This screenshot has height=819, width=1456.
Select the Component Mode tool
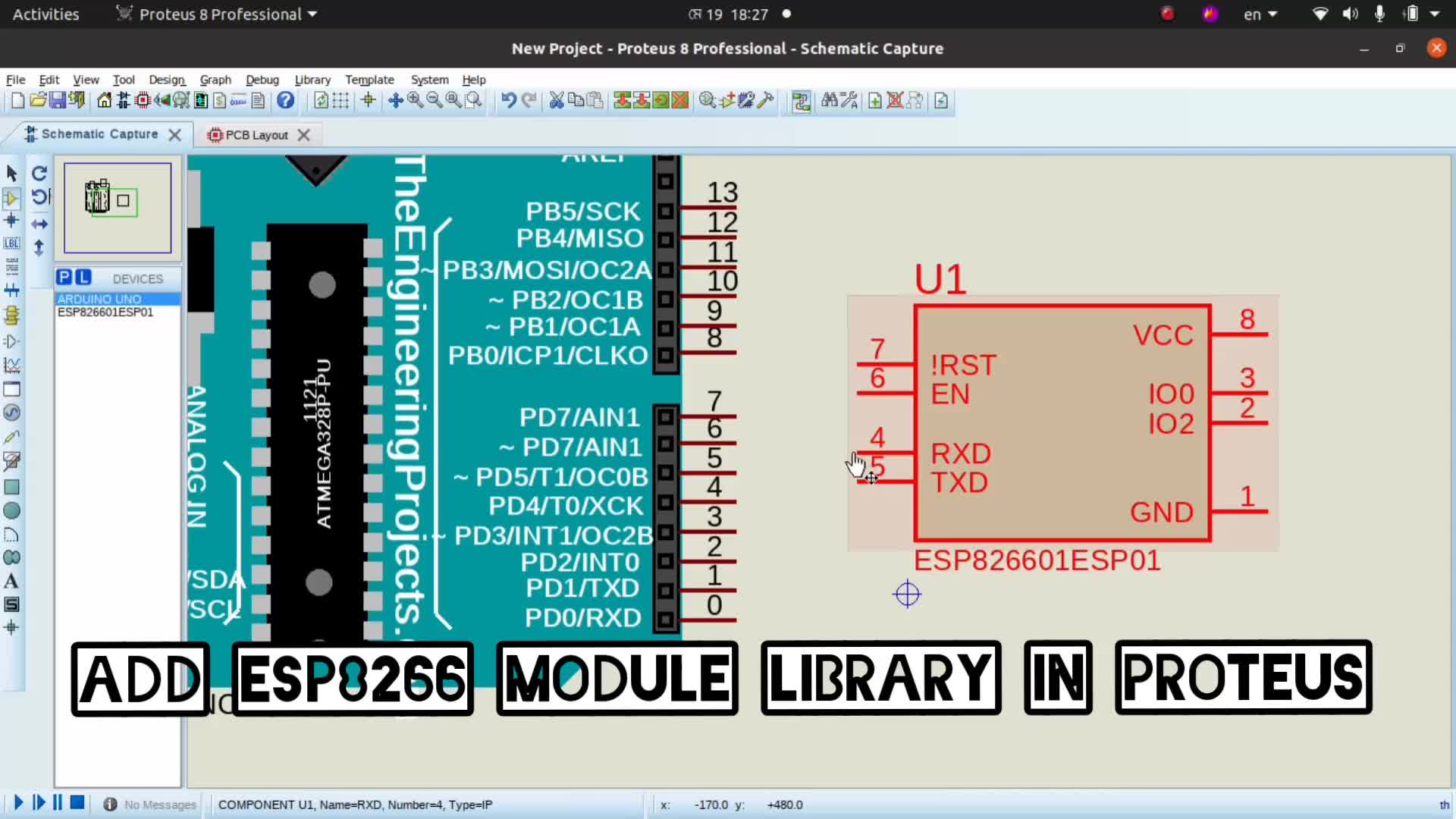coord(11,198)
